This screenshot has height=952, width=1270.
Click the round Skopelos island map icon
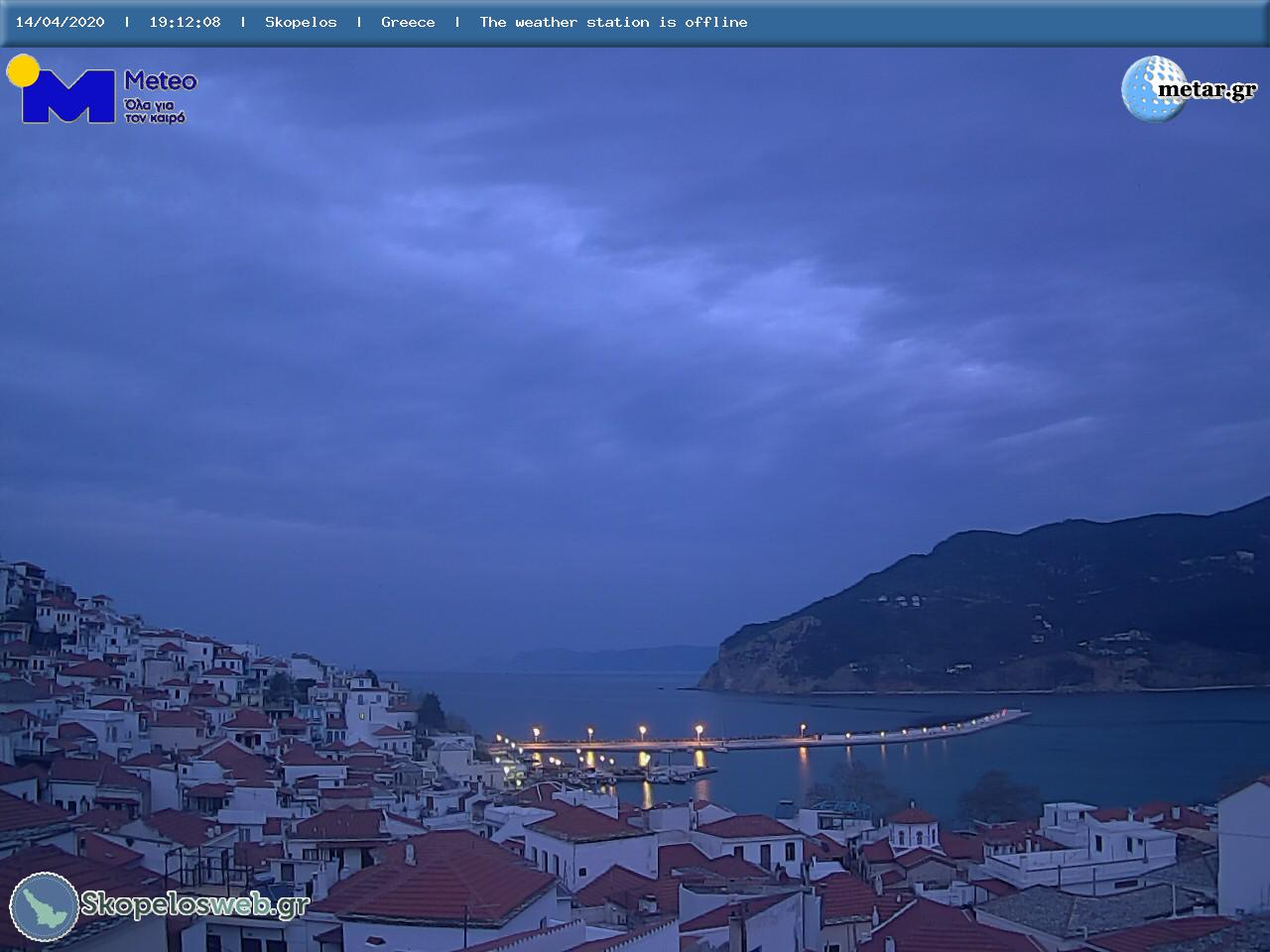point(44,906)
